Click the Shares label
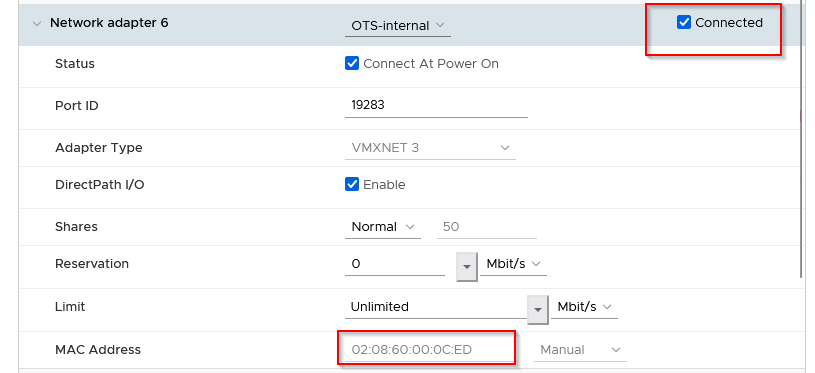The width and height of the screenshot is (815, 373). coord(76,227)
